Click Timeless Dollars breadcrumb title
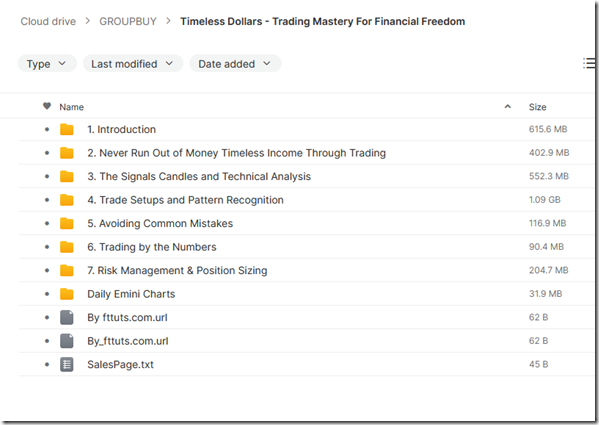 [x=323, y=21]
